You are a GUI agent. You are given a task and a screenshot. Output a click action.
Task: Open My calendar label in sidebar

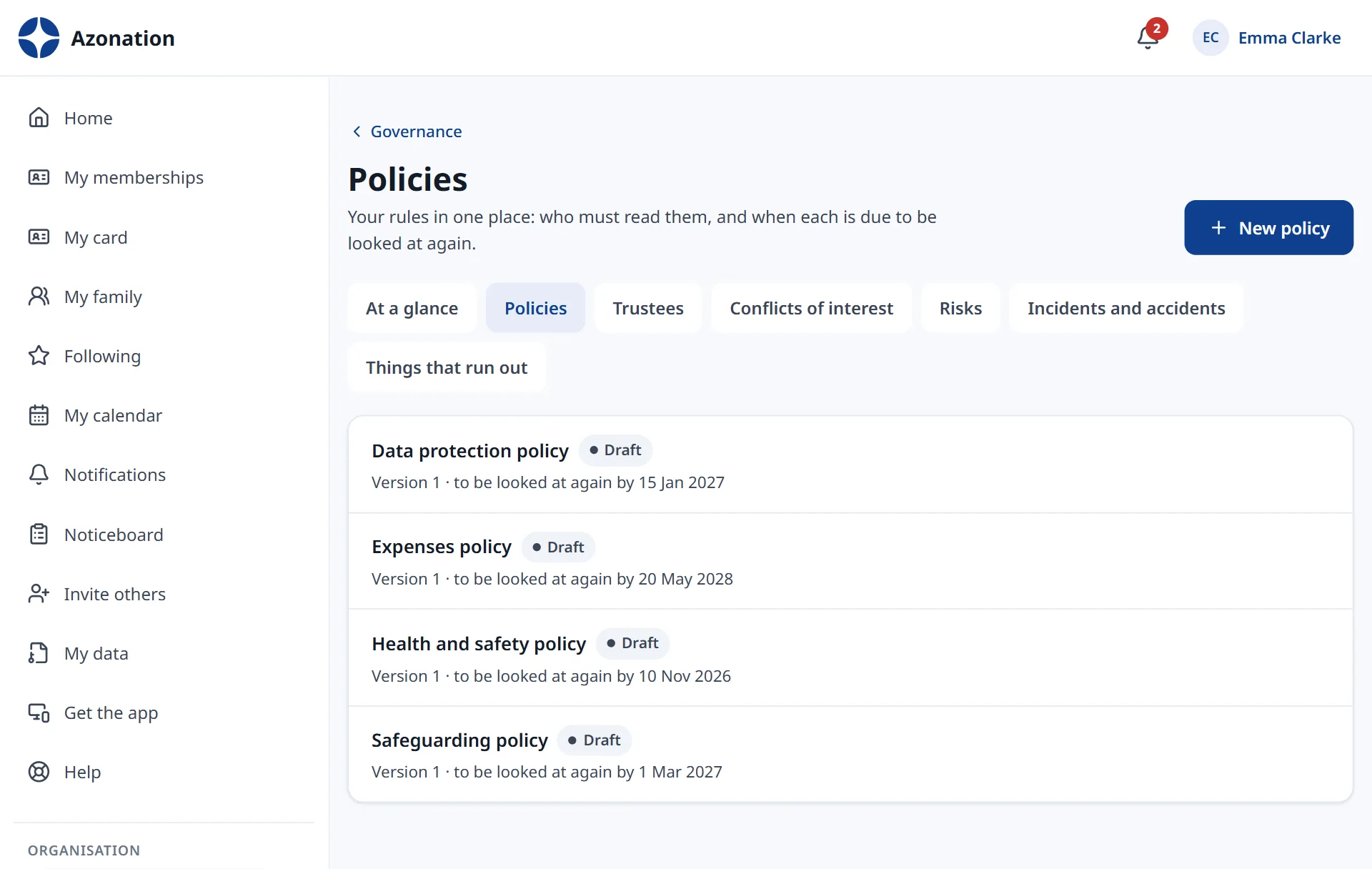(x=113, y=415)
